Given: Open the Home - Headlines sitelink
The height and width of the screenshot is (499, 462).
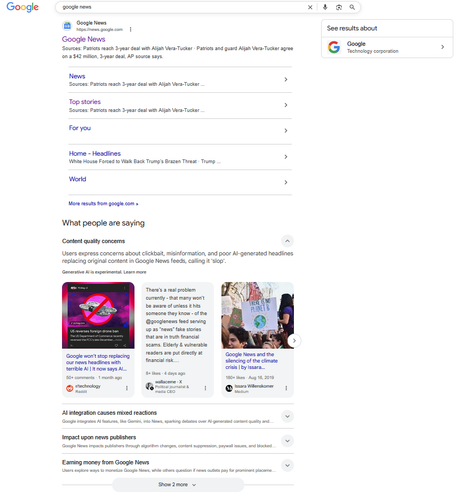Looking at the screenshot, I should (95, 154).
